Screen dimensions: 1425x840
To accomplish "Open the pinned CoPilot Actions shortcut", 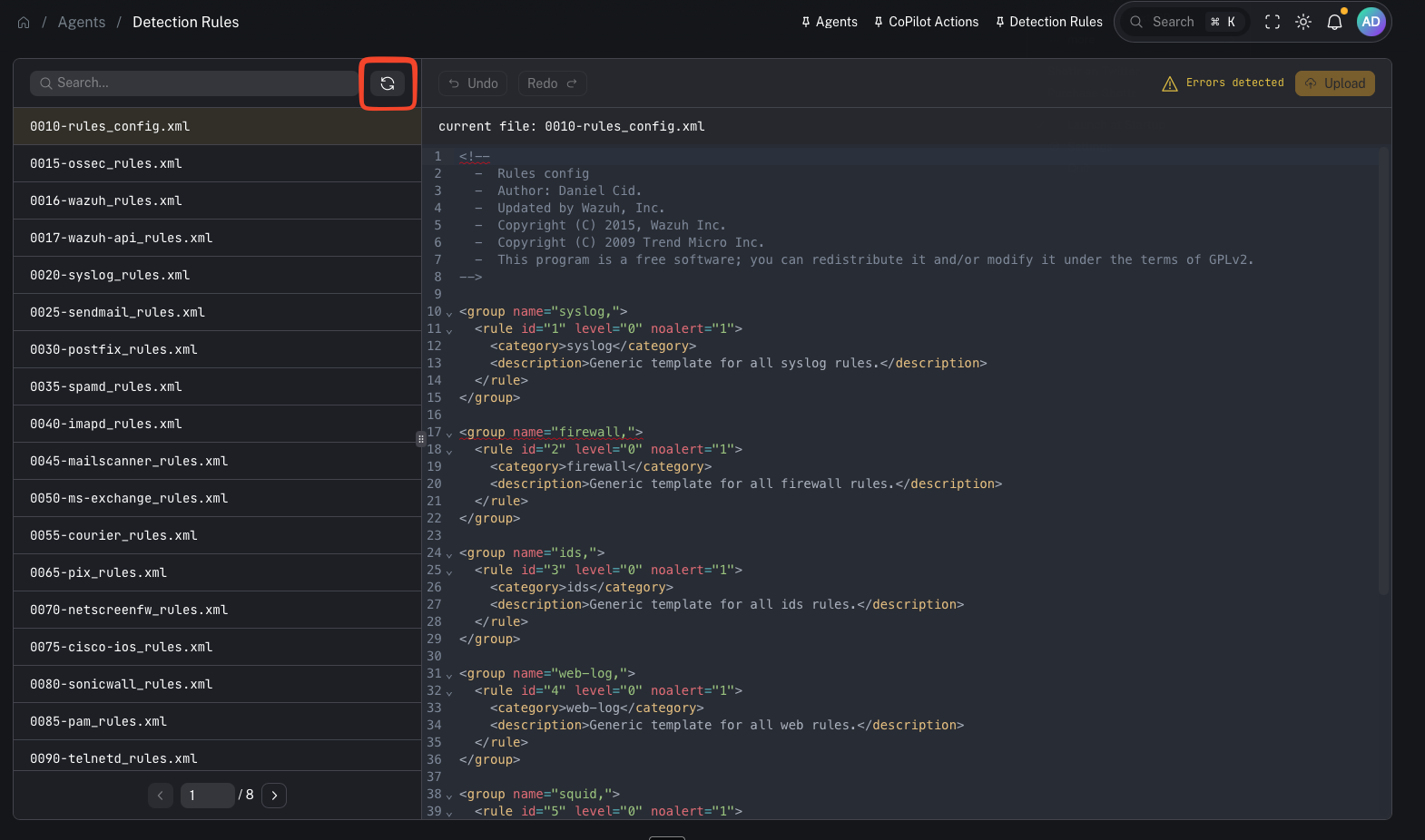I will click(x=926, y=22).
